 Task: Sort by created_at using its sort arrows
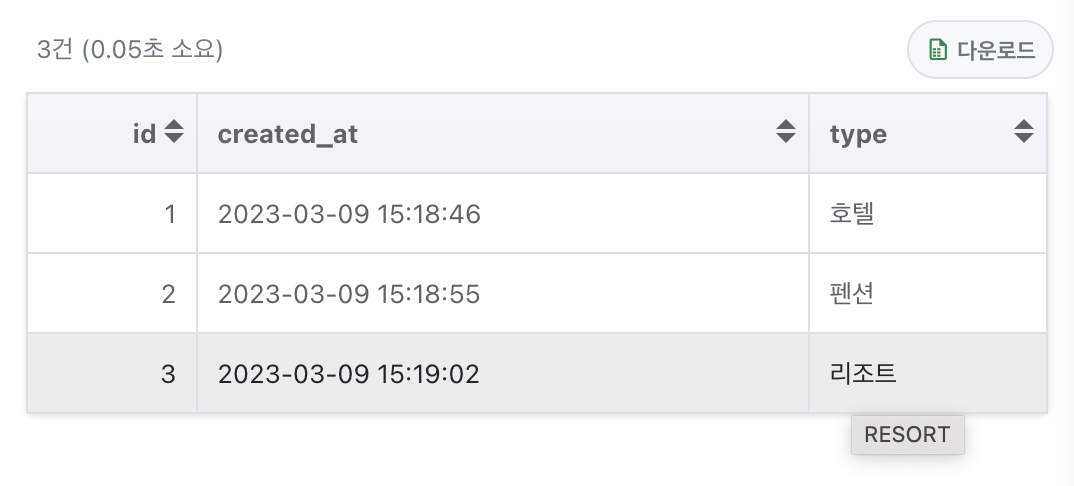click(786, 131)
